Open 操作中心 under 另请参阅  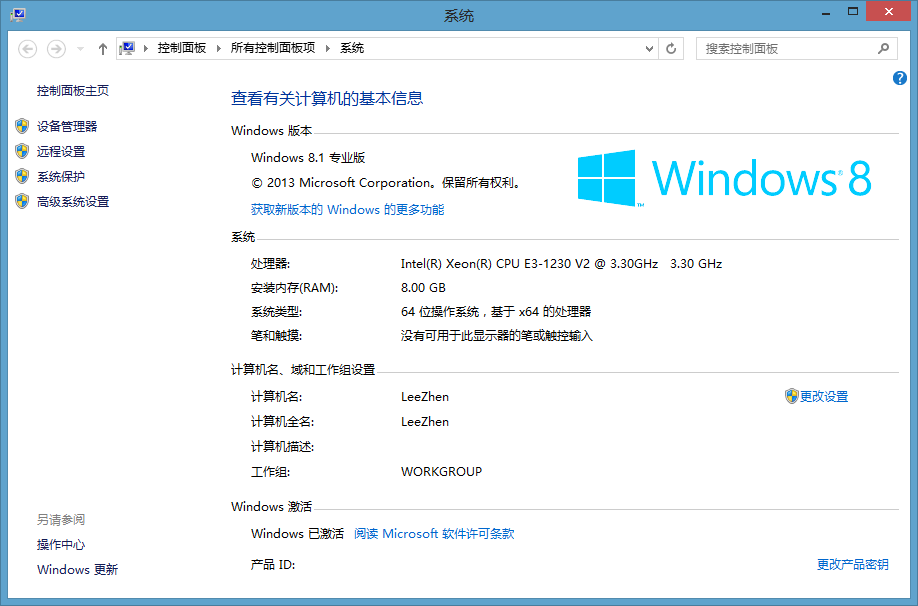(61, 545)
